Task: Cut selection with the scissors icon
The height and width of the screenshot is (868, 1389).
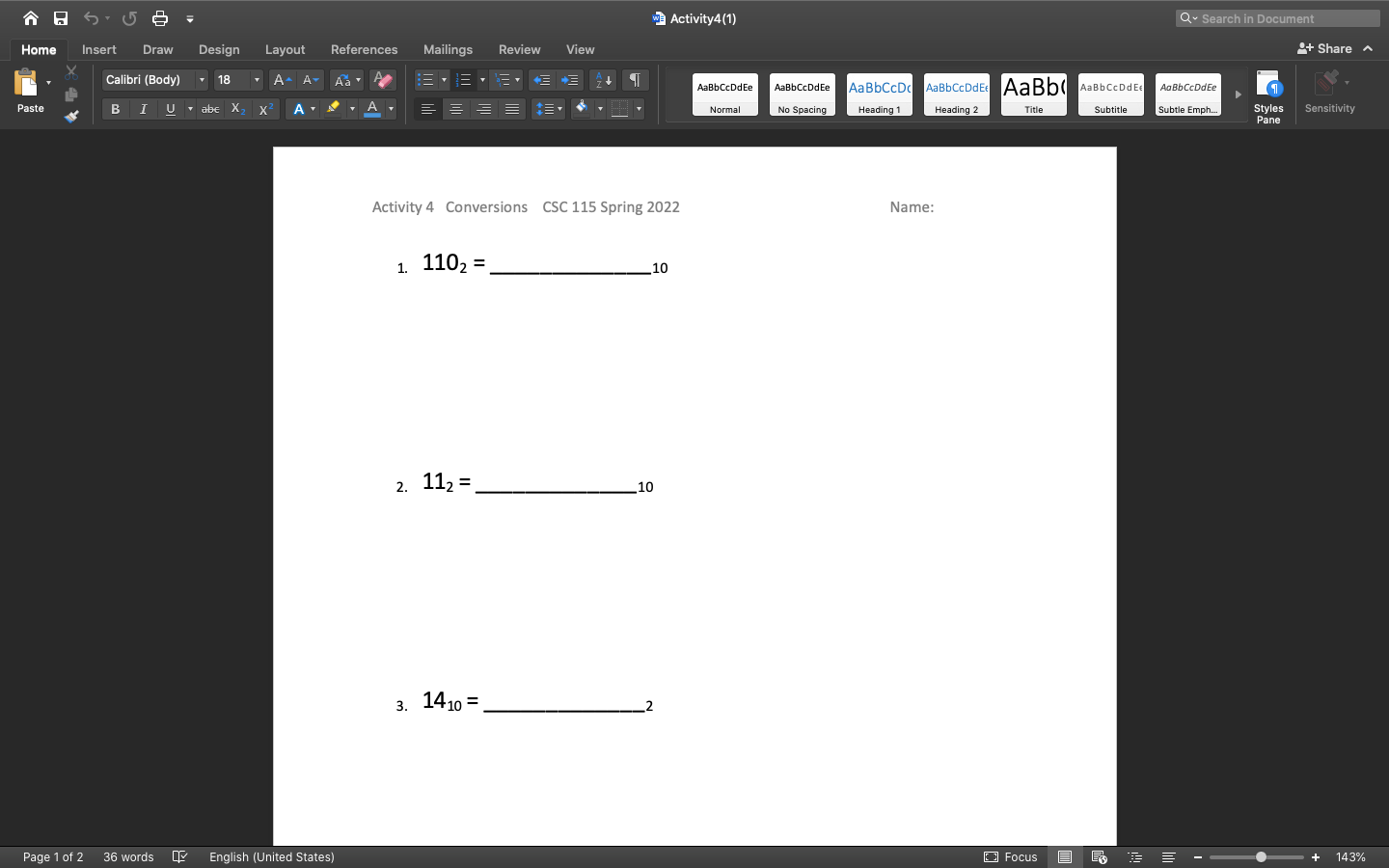Action: click(x=71, y=72)
